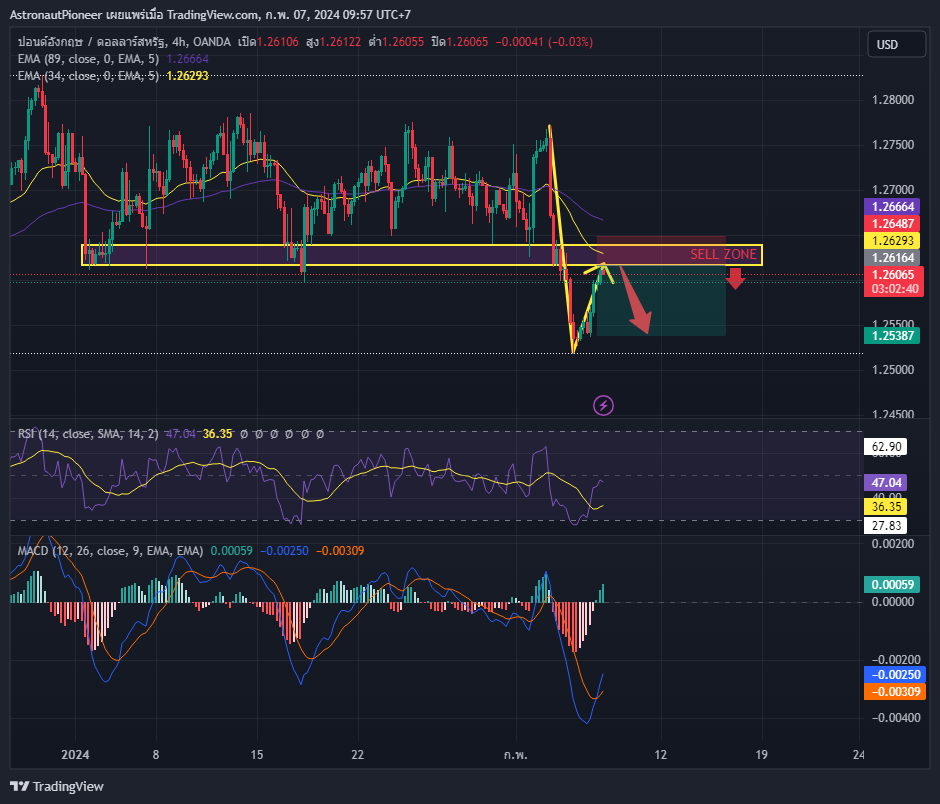Click the date axis label 22
The height and width of the screenshot is (804, 940).
[x=357, y=754]
